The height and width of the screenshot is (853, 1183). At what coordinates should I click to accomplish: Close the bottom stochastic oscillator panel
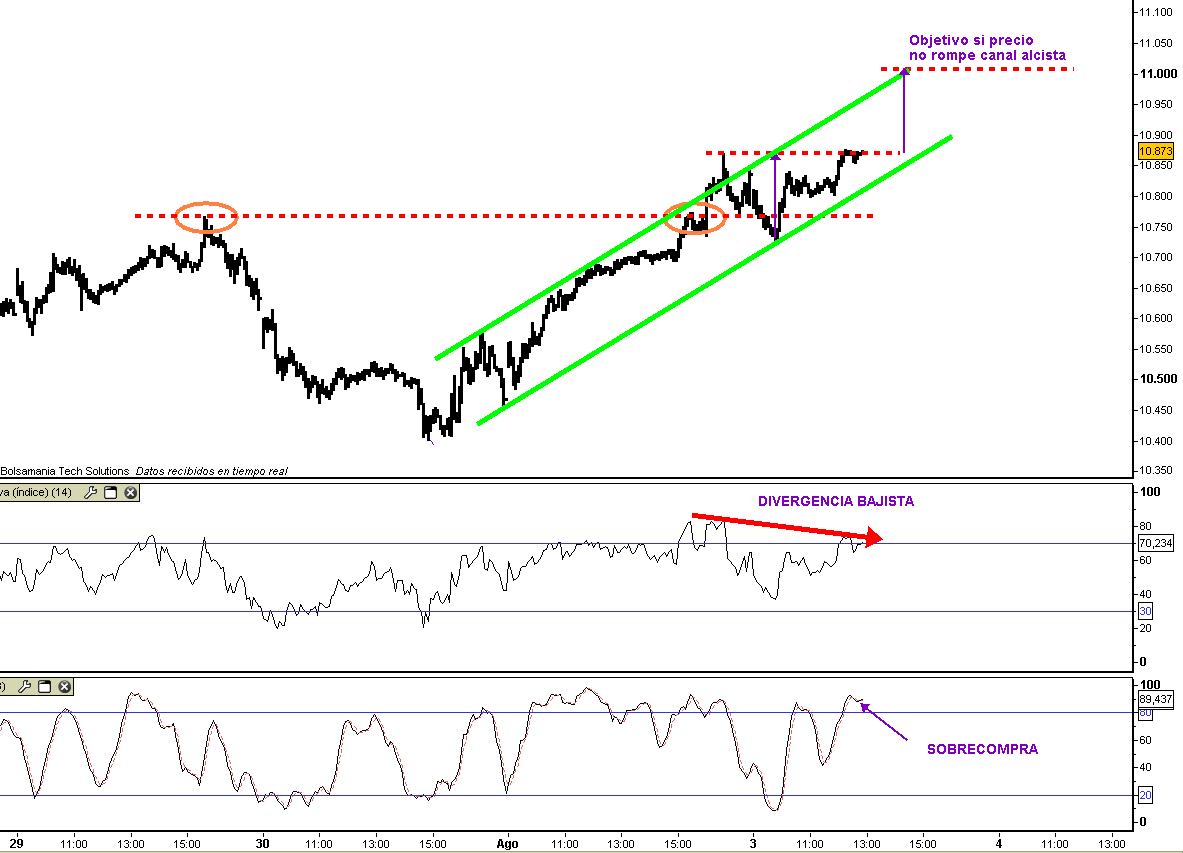point(64,686)
